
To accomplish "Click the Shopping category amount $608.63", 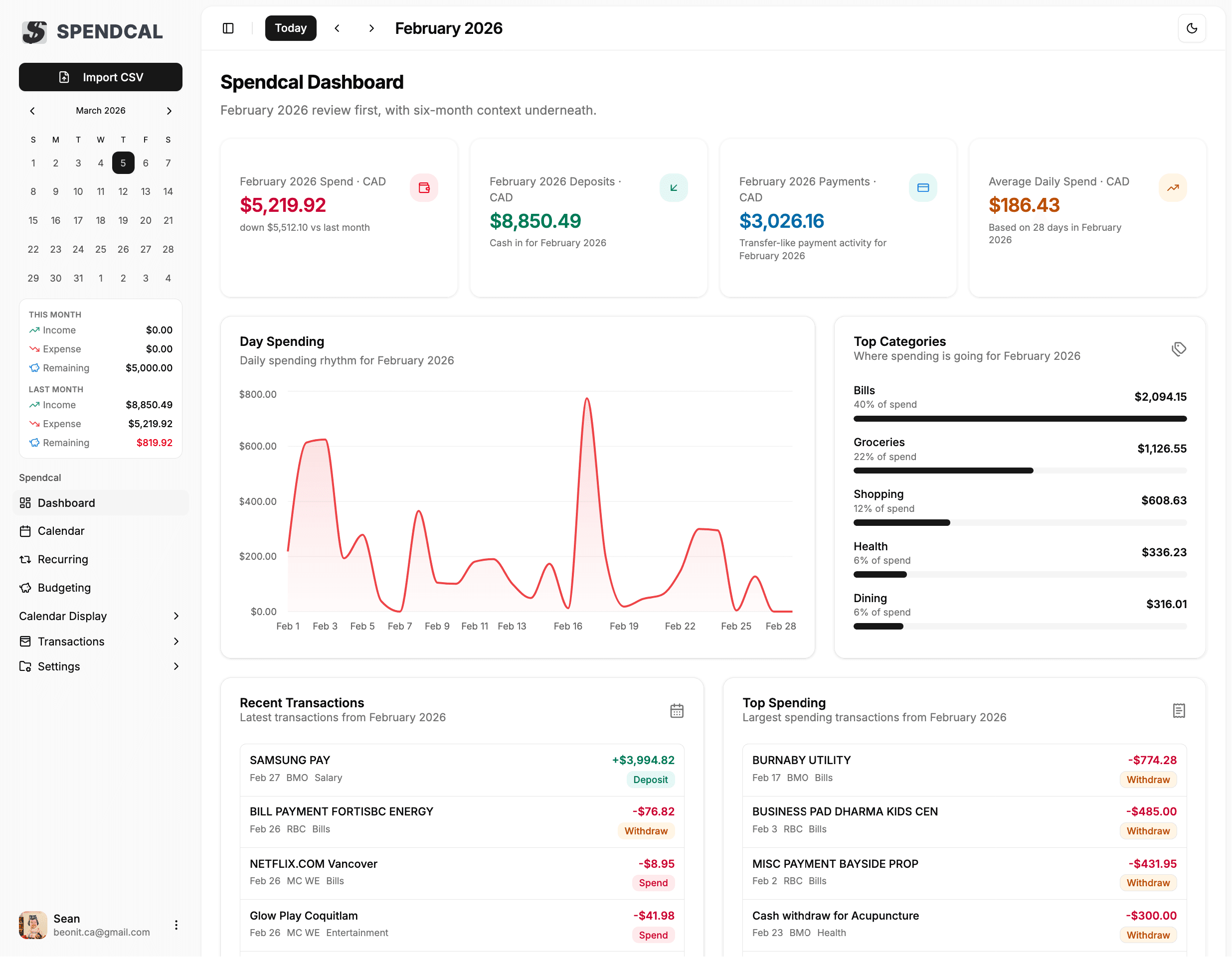I will (x=1164, y=501).
